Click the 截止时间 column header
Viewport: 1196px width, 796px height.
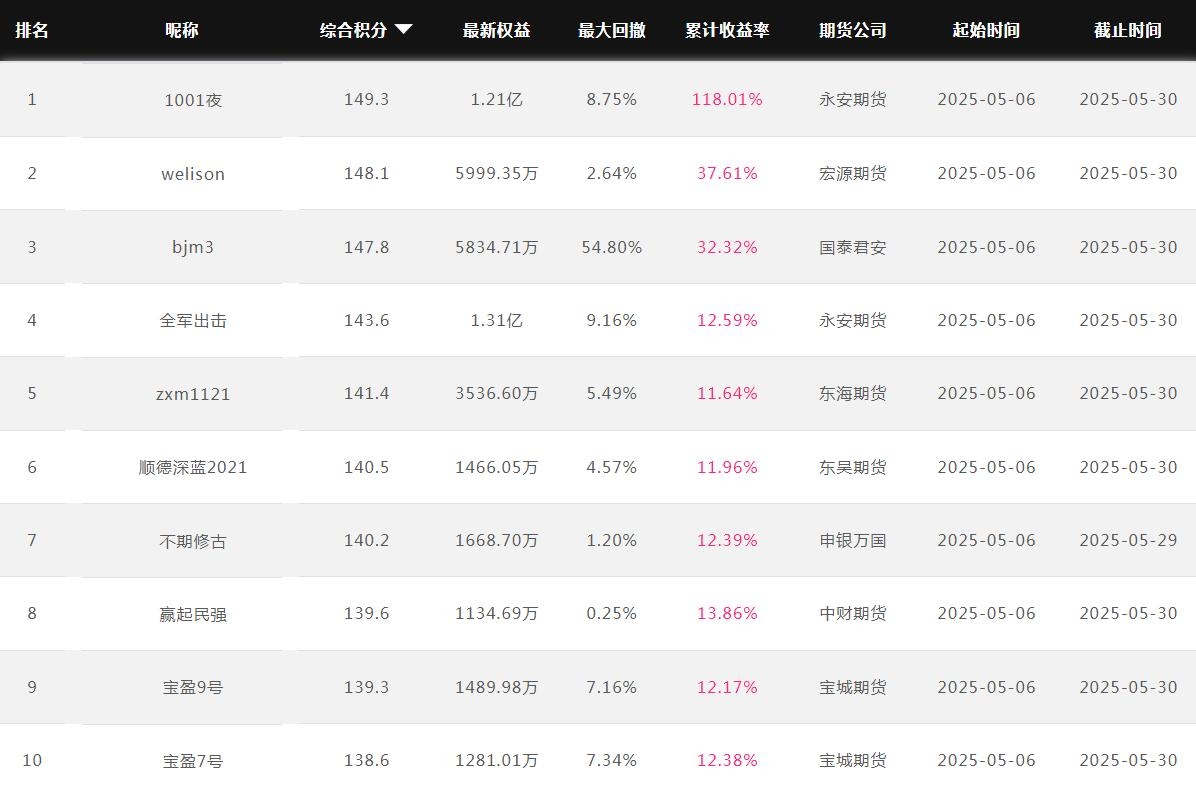(x=1128, y=30)
